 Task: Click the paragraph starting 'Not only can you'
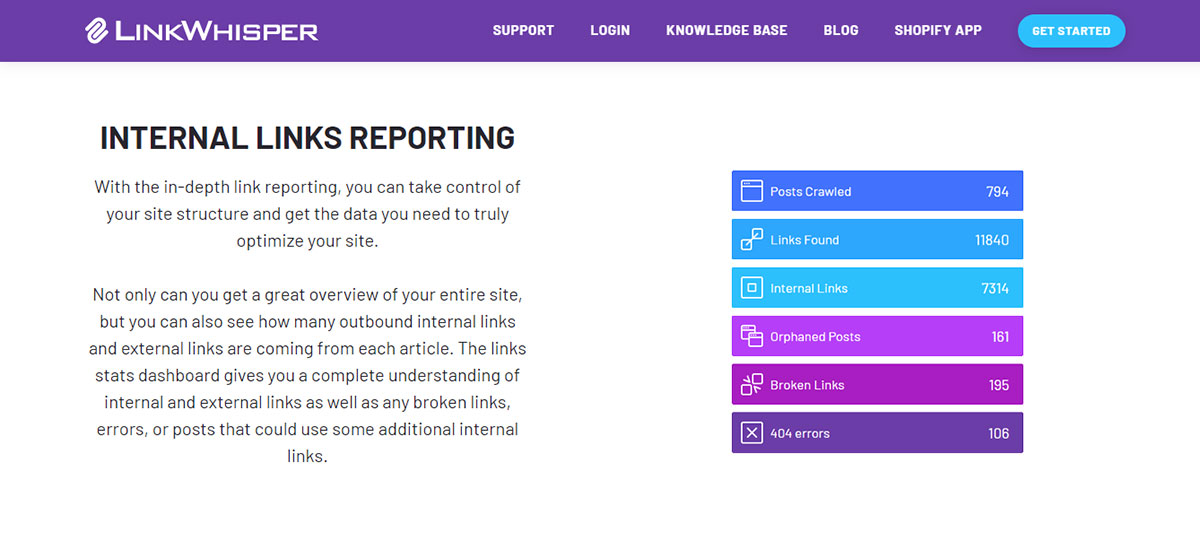point(307,376)
